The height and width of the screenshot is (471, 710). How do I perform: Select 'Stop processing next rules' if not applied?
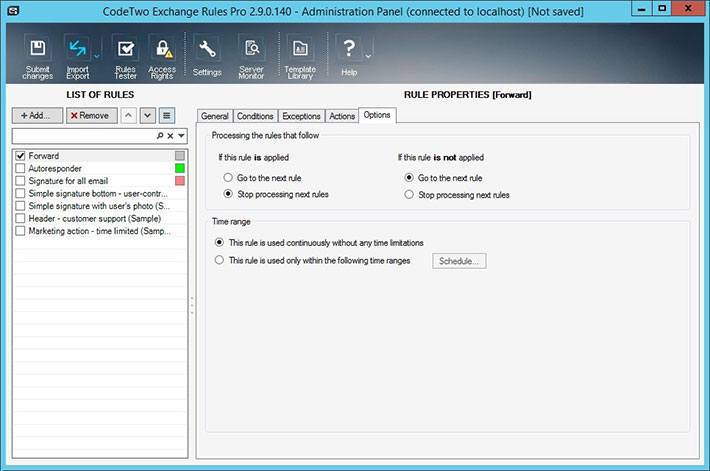click(409, 194)
